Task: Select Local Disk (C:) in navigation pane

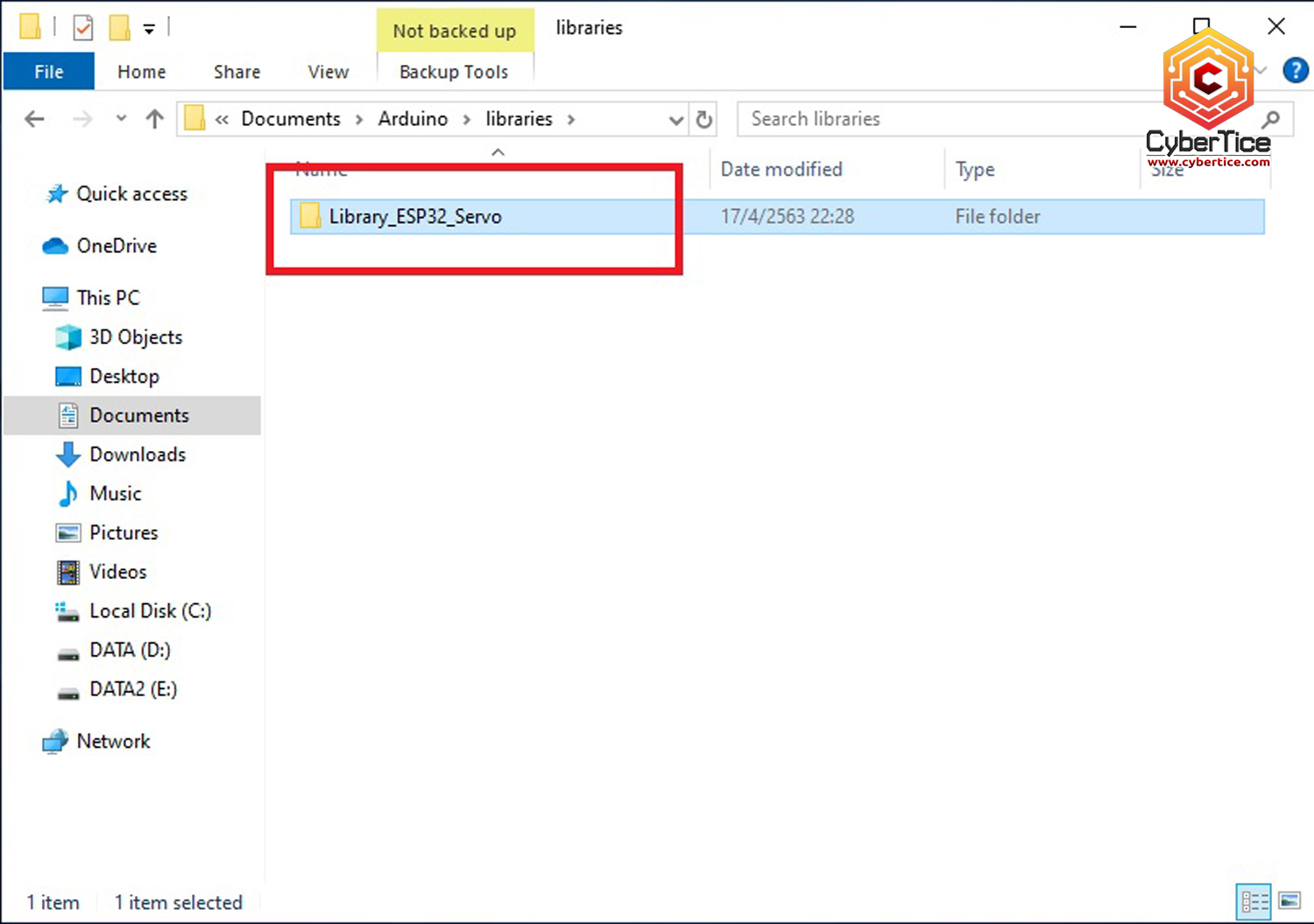Action: (150, 610)
